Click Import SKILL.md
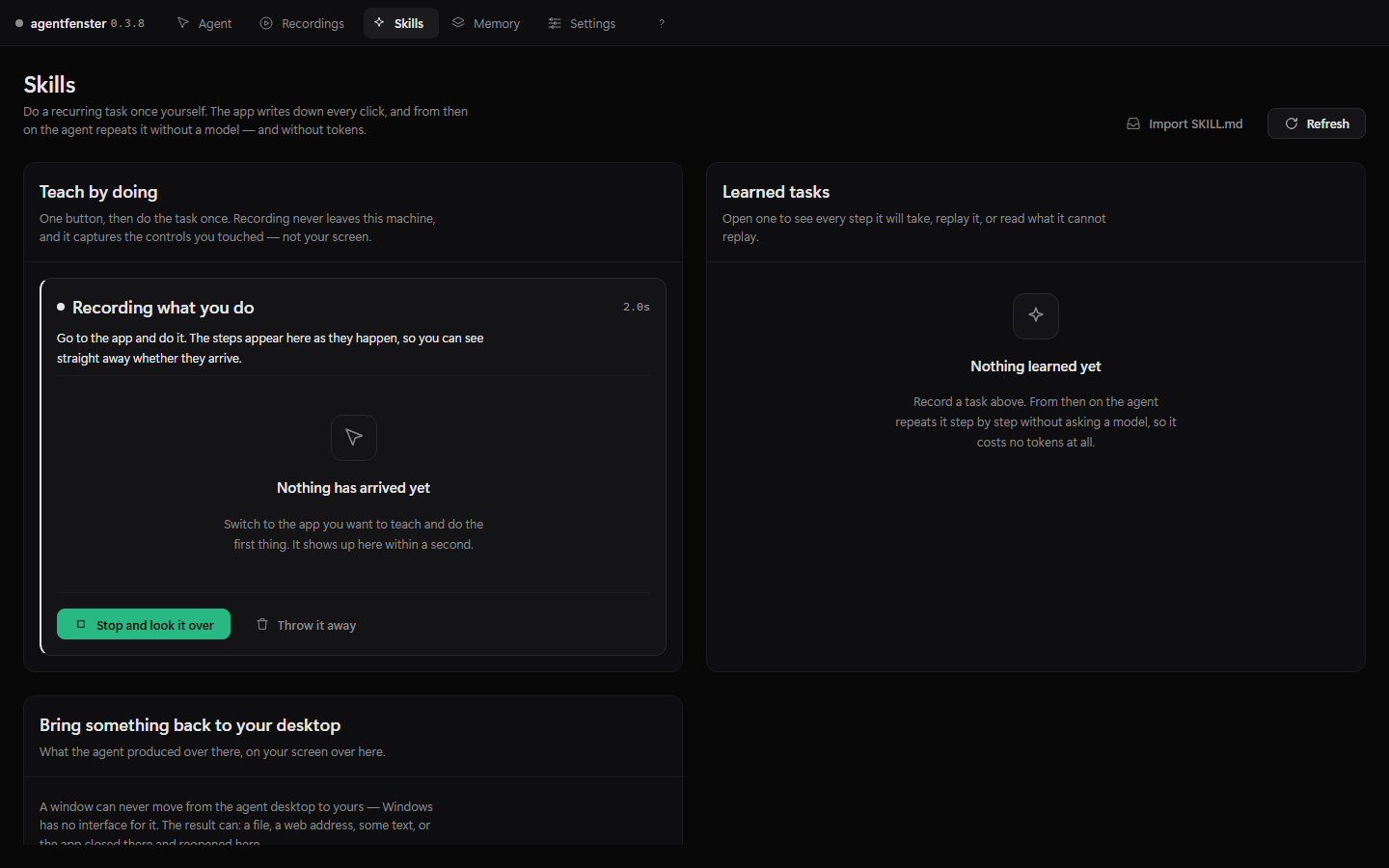1389x868 pixels. [x=1185, y=123]
